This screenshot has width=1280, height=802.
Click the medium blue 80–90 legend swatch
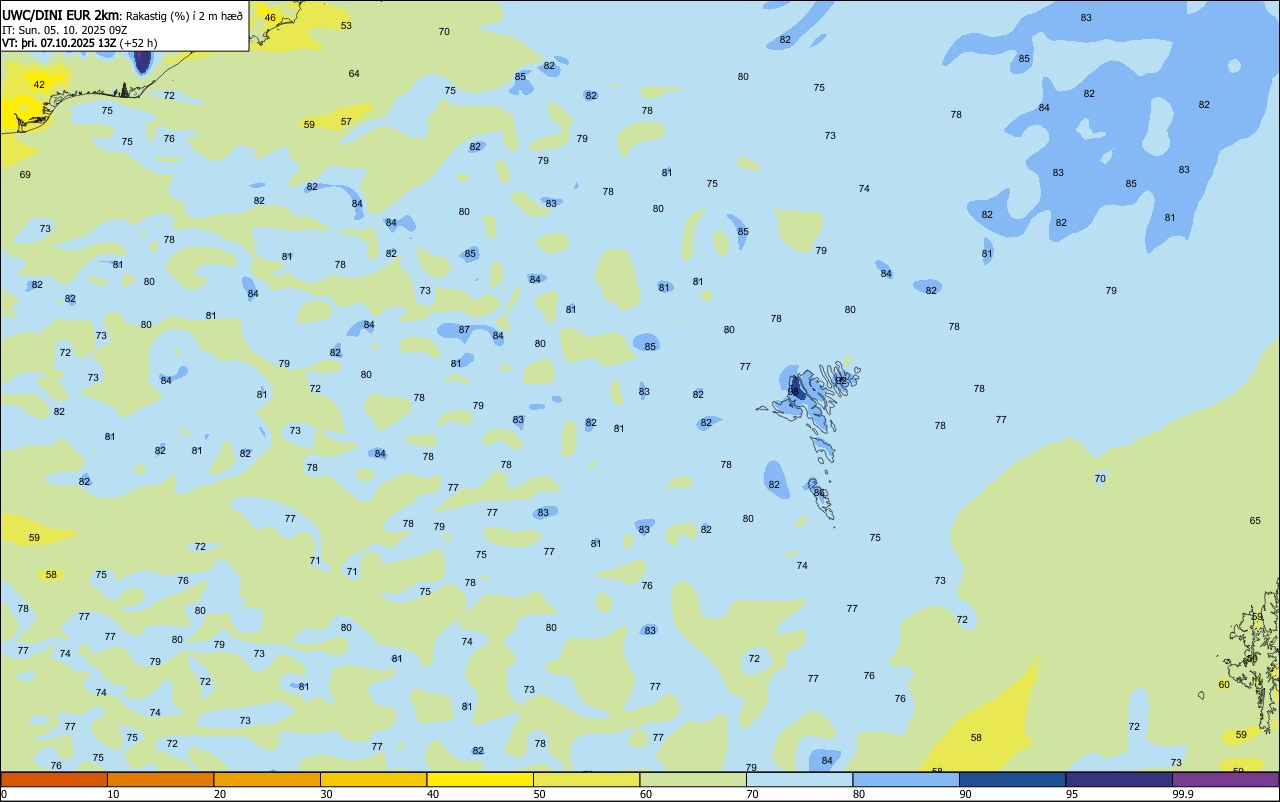[x=906, y=779]
